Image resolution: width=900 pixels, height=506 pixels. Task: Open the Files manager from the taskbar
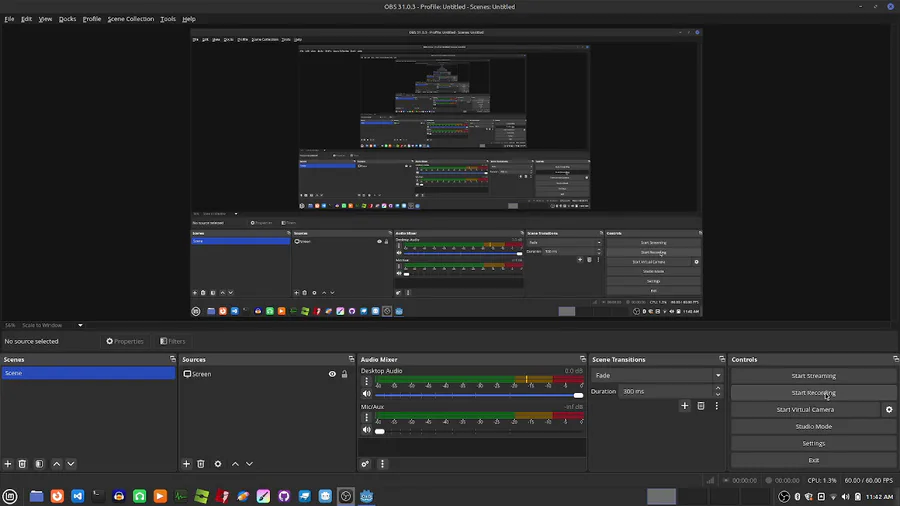36,496
